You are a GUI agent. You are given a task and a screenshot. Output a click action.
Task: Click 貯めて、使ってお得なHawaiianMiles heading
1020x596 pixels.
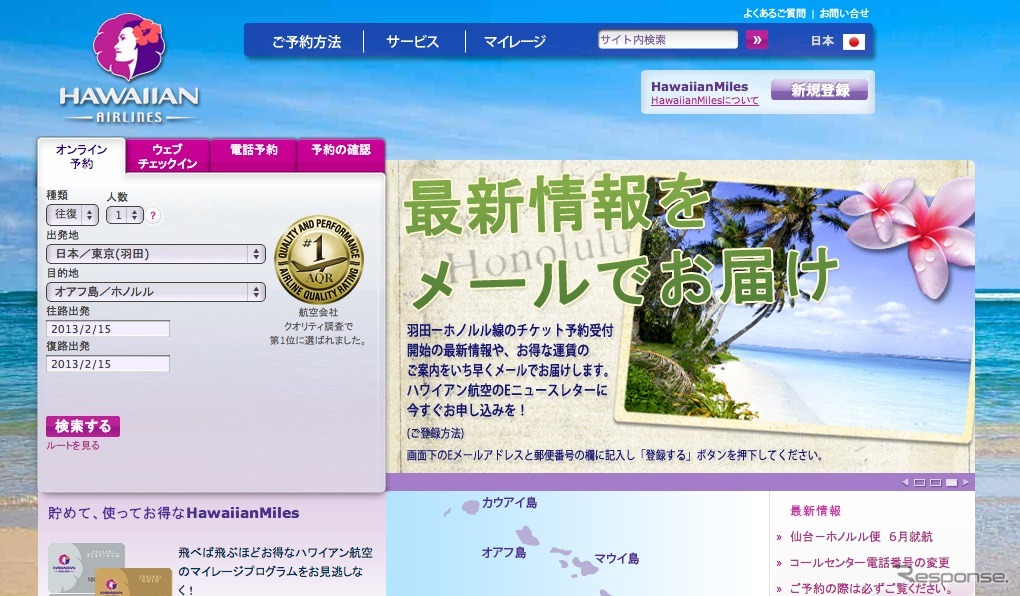[174, 513]
